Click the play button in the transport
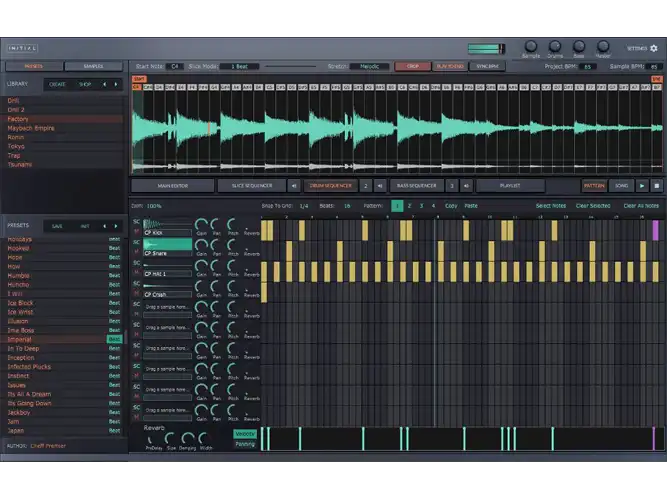 [642, 186]
